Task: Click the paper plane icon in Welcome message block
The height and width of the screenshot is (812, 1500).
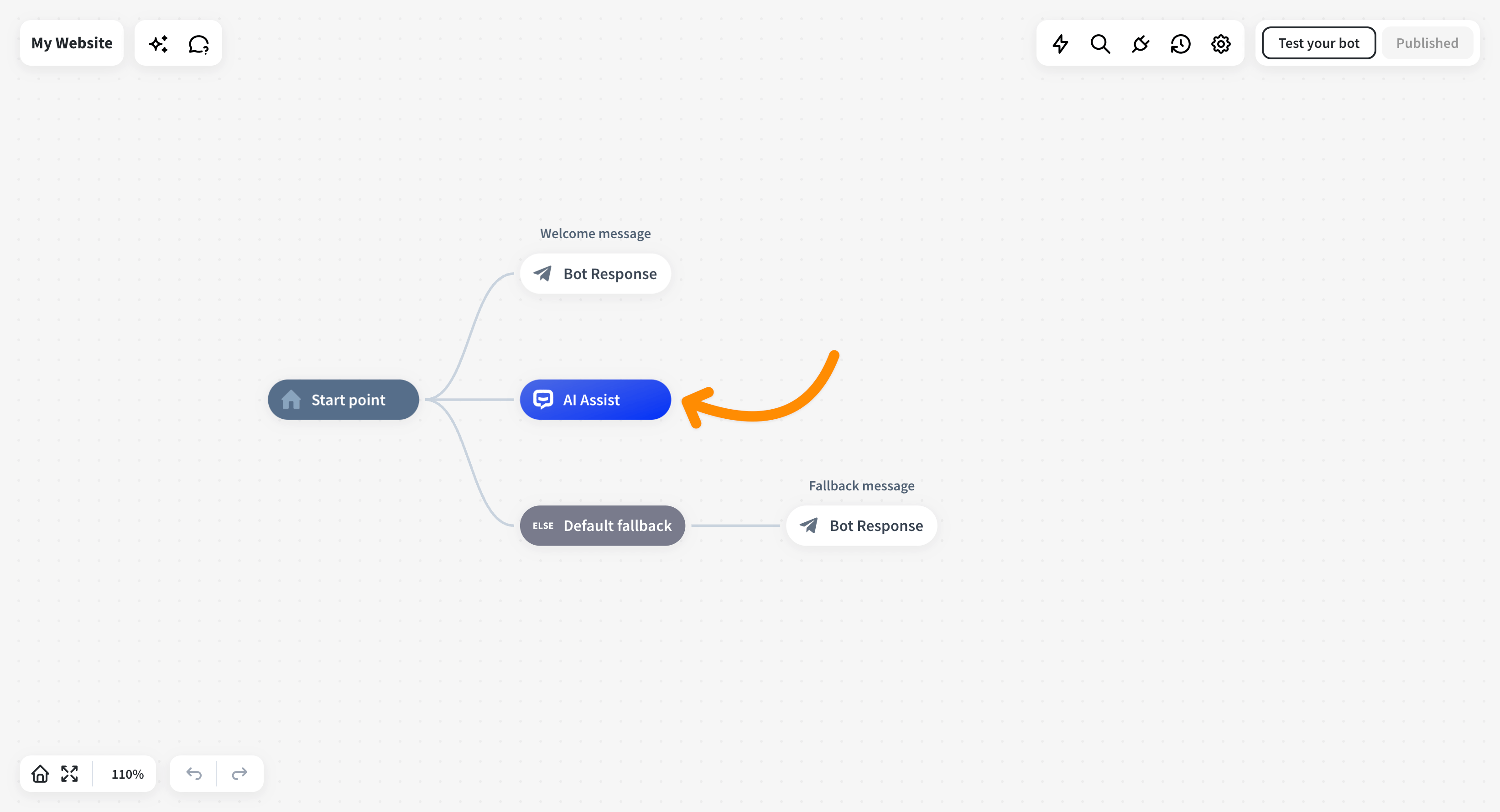Action: [543, 274]
